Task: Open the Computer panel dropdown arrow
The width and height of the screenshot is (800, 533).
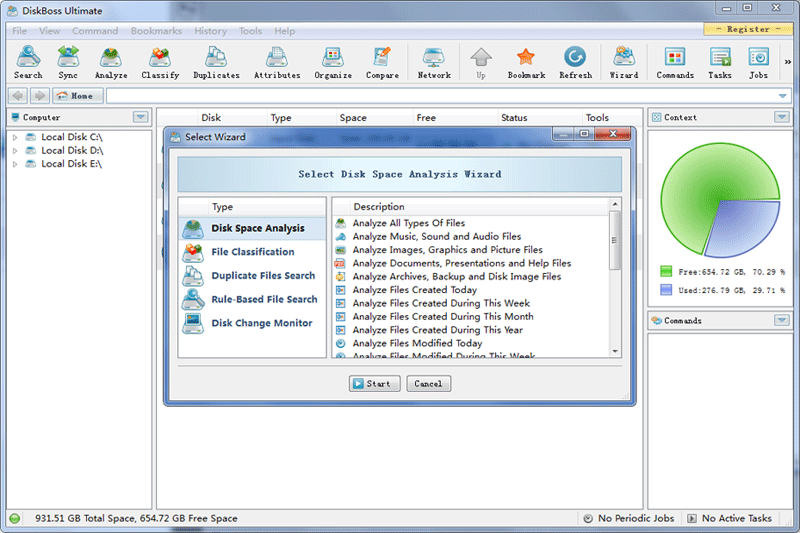Action: [x=141, y=117]
